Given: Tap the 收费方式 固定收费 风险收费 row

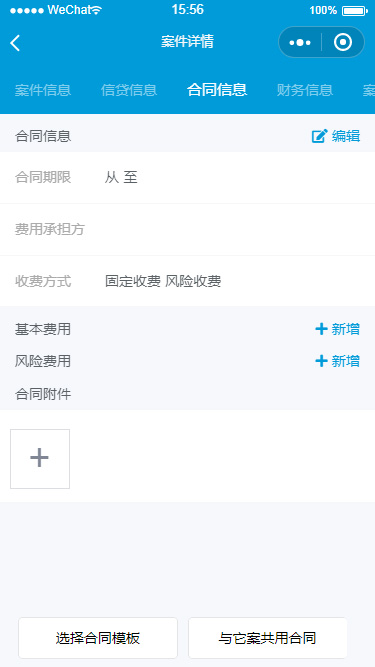Looking at the screenshot, I should pos(188,281).
